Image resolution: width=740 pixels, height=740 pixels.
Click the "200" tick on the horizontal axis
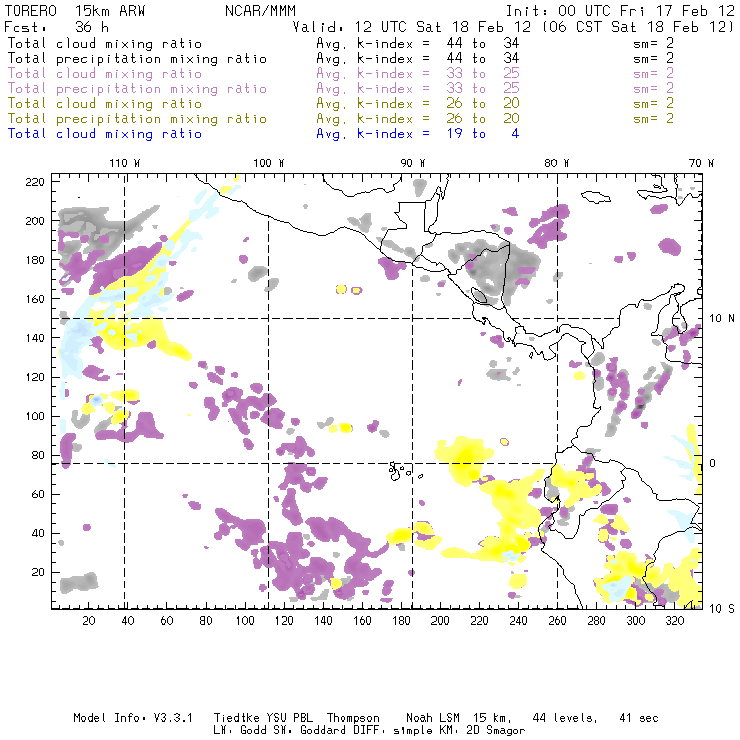click(x=440, y=621)
